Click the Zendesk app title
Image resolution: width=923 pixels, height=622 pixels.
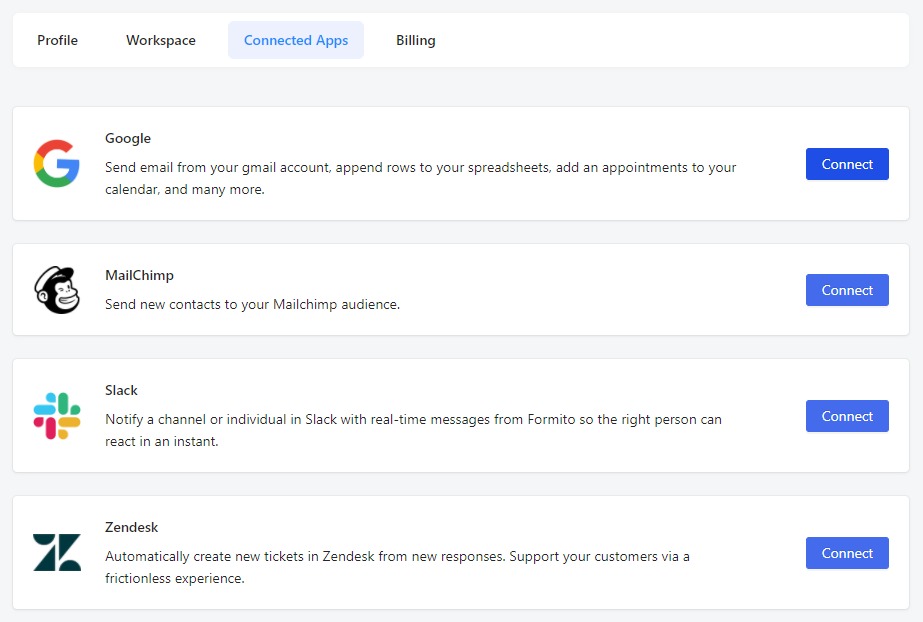coord(132,527)
